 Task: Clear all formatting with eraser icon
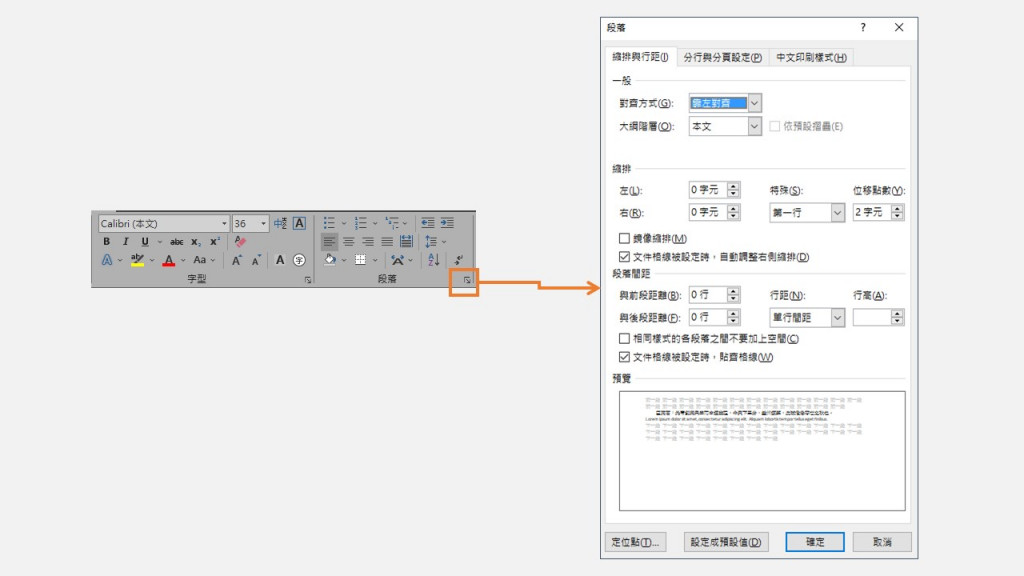coord(240,242)
